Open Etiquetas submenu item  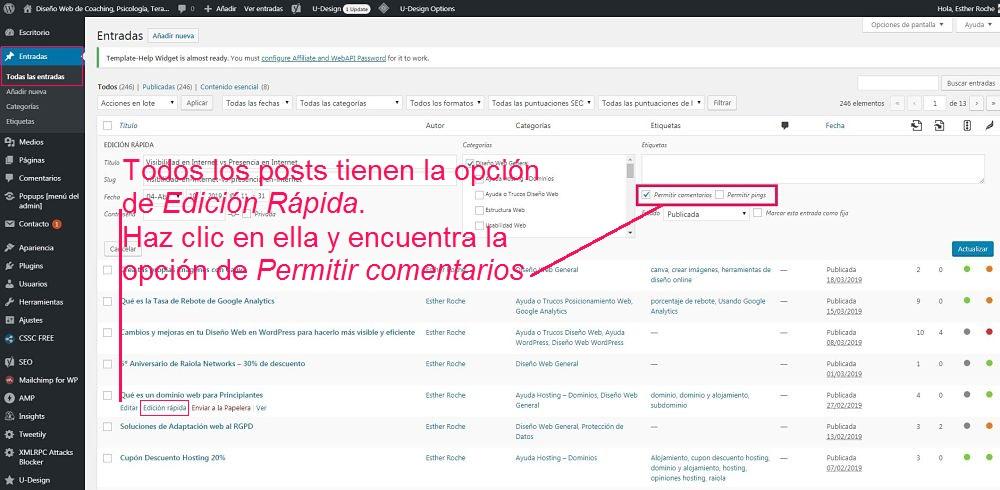pyautogui.click(x=20, y=121)
